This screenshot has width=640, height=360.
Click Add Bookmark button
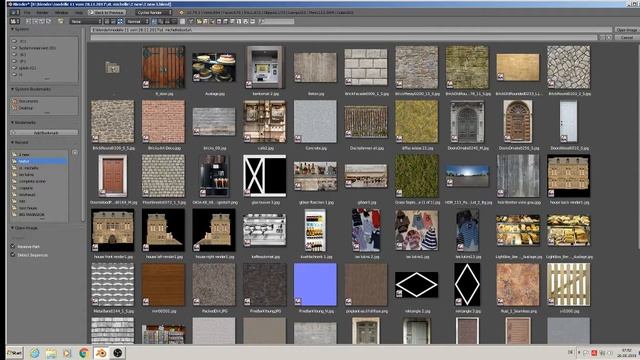point(44,133)
